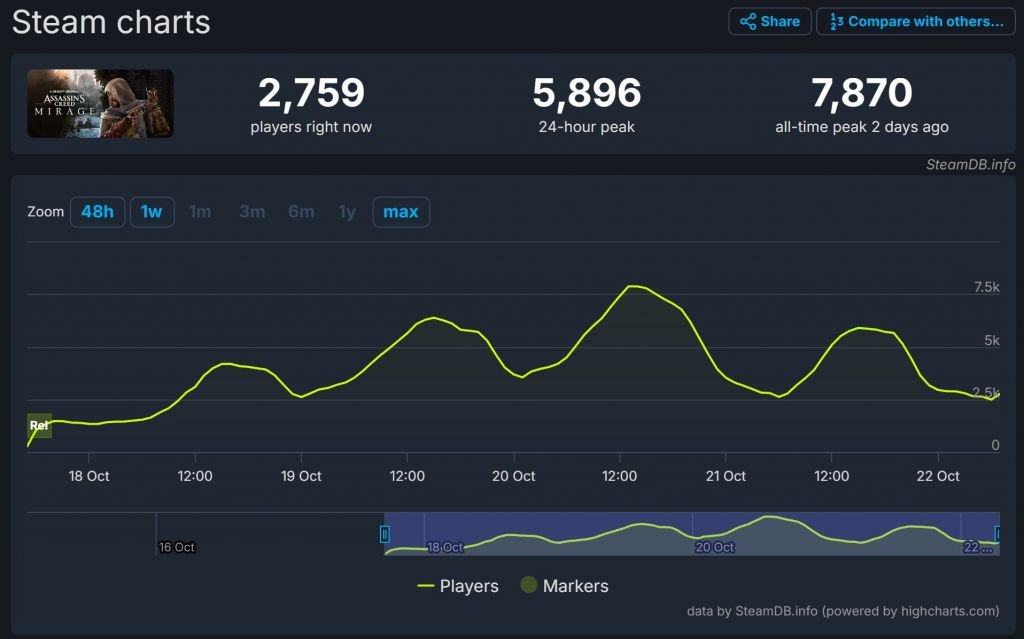Select the disabled 1m zoom option

pyautogui.click(x=200, y=212)
